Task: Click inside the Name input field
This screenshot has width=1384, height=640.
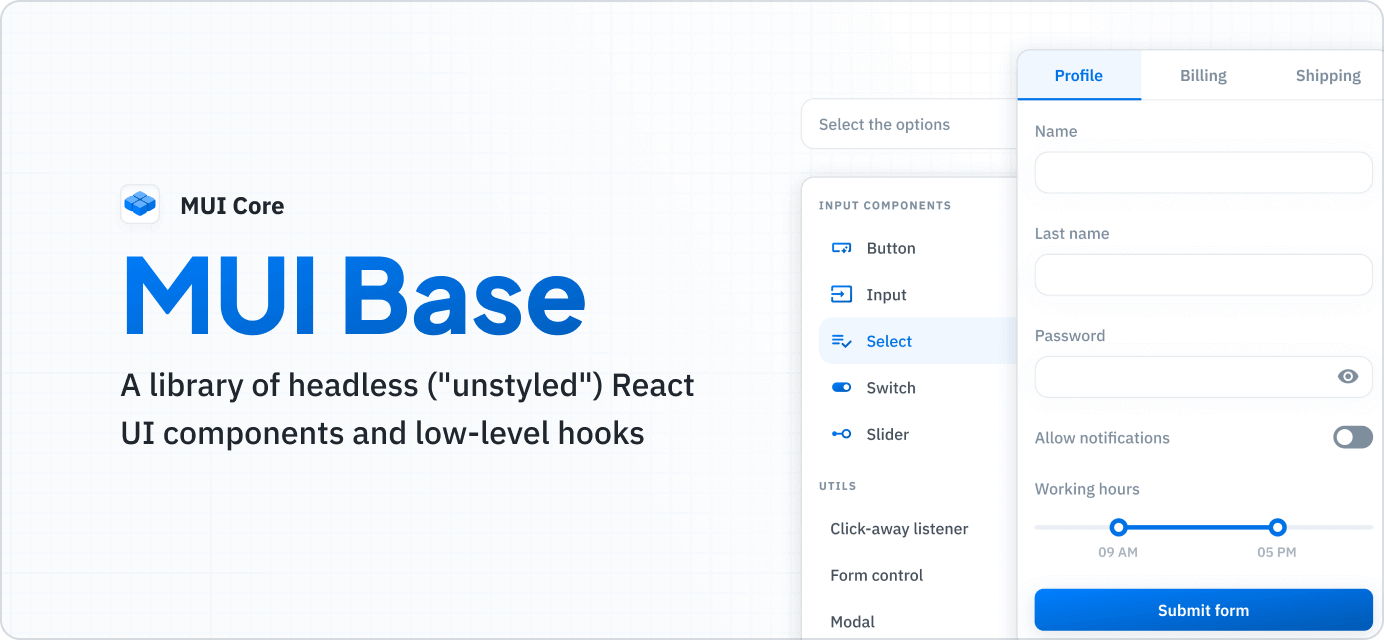Action: pos(1203,172)
